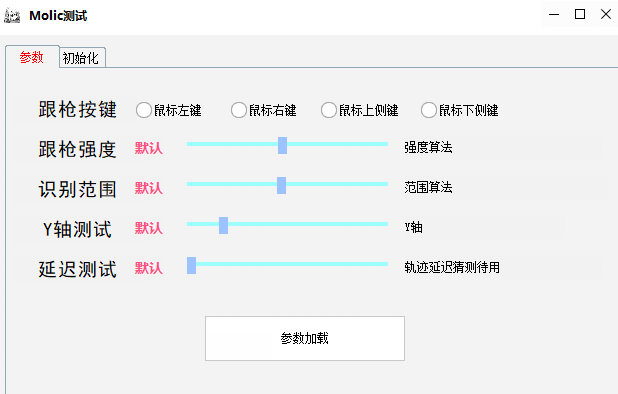Click the Y轴测试 slider thumb

tap(223, 225)
